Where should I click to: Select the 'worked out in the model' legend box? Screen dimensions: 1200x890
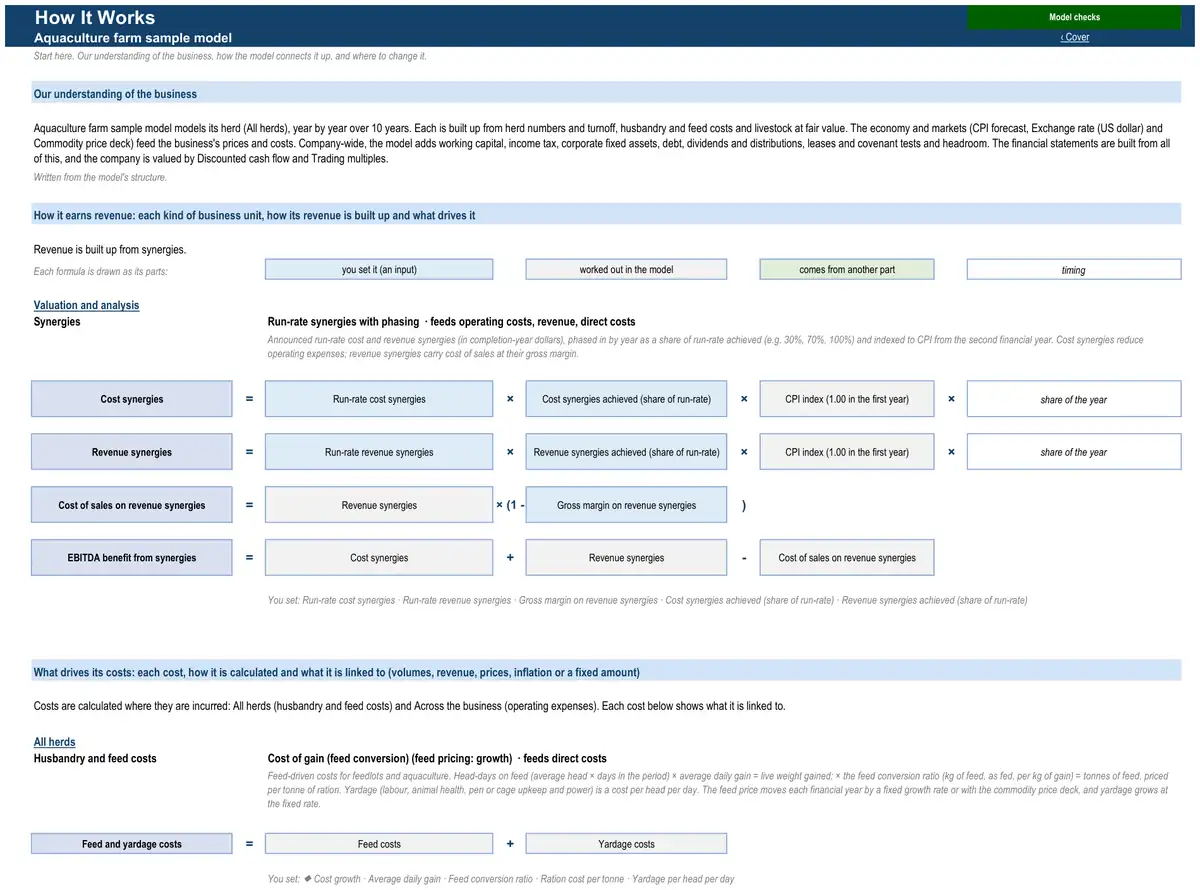click(626, 270)
